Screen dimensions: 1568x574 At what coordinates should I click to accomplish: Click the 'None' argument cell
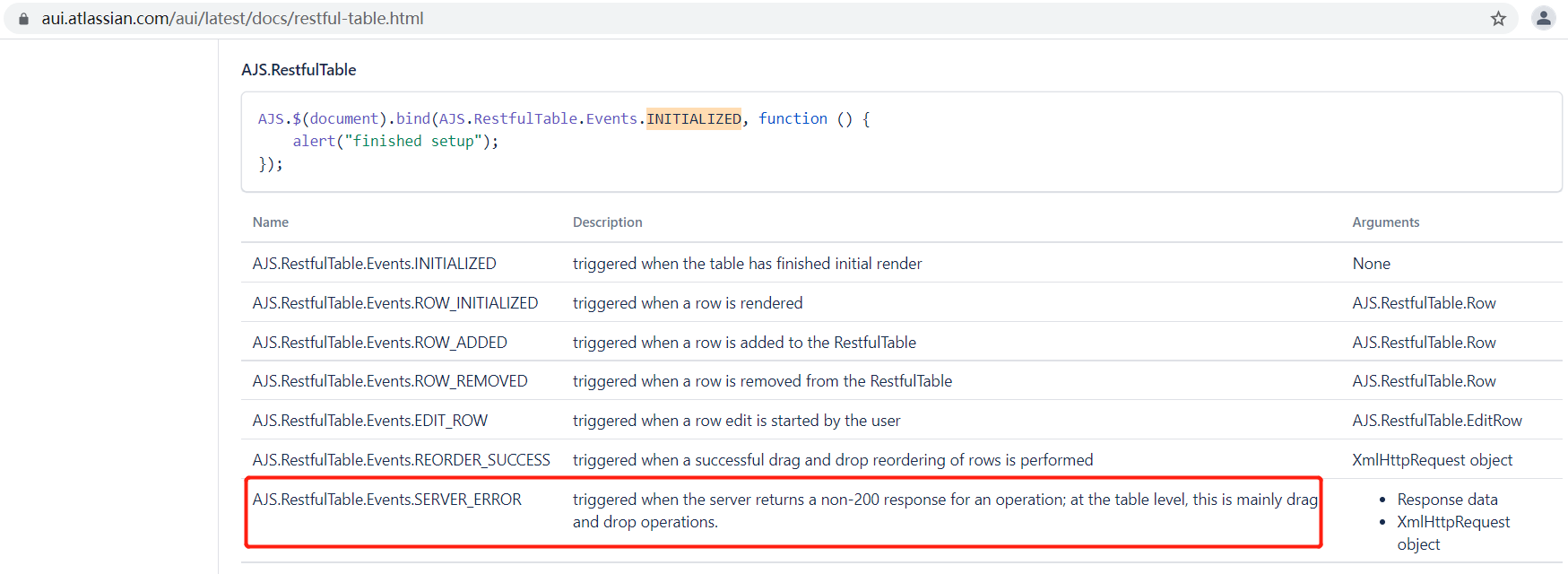click(1372, 264)
